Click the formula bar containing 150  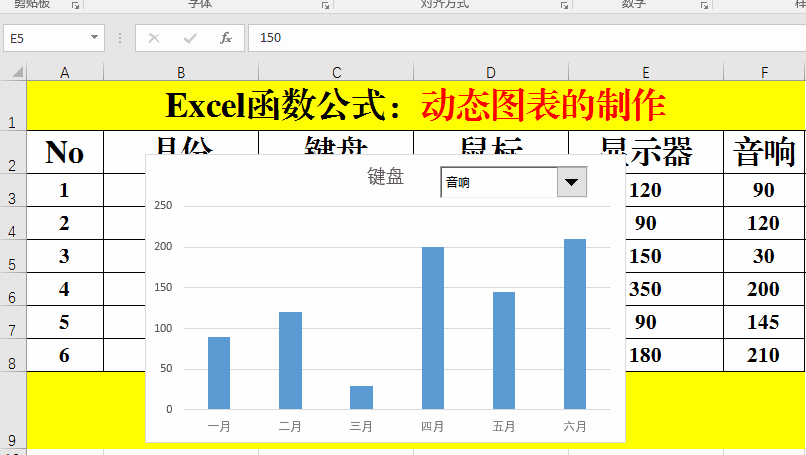527,38
